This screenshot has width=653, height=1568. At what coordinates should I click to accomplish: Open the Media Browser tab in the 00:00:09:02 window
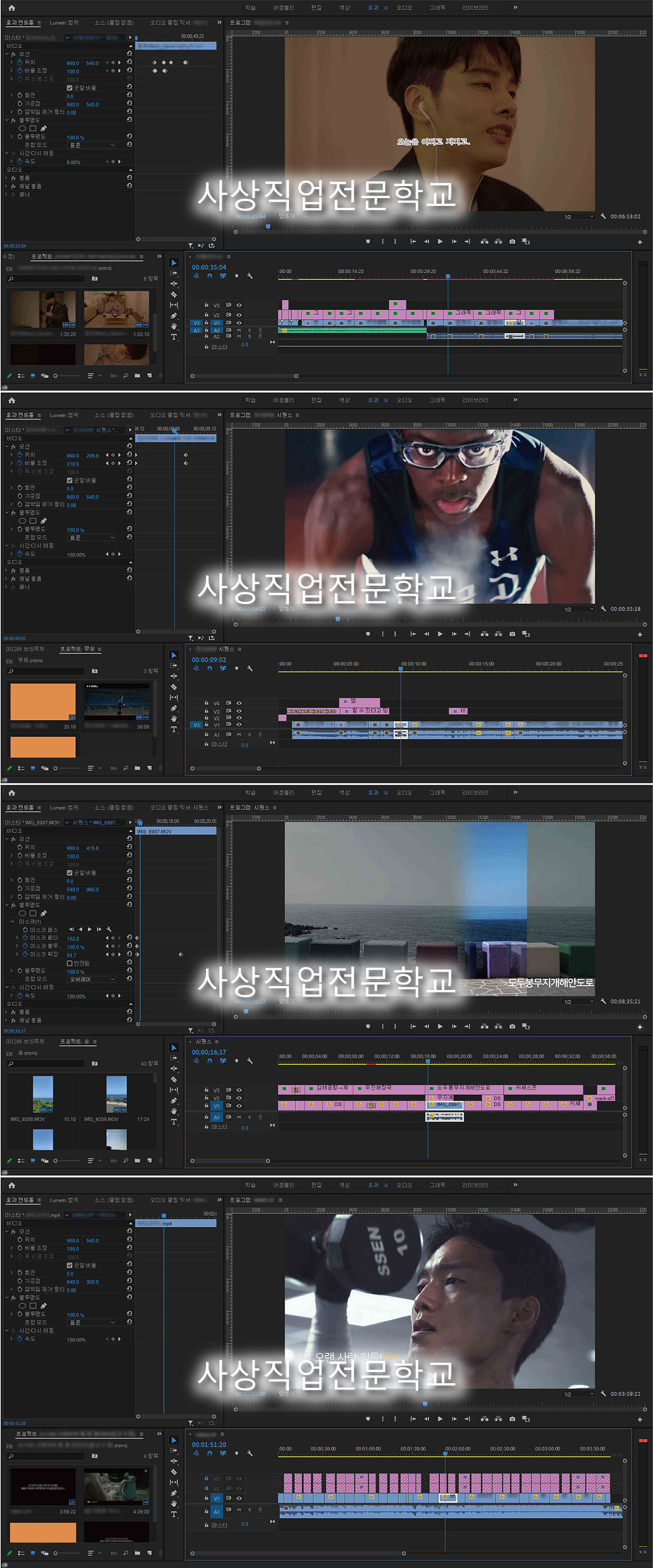coord(25,649)
